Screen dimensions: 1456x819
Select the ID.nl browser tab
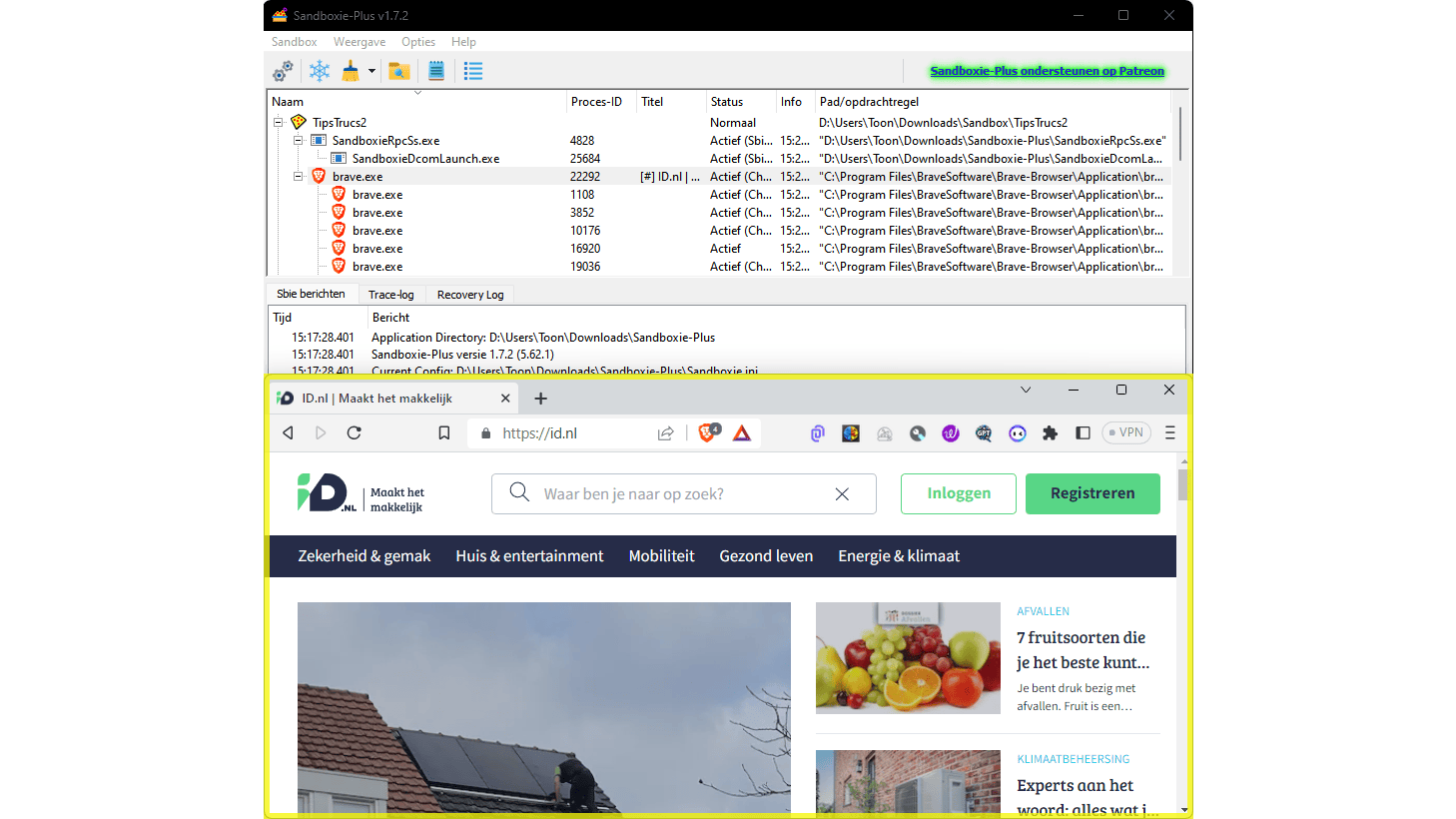pos(394,399)
